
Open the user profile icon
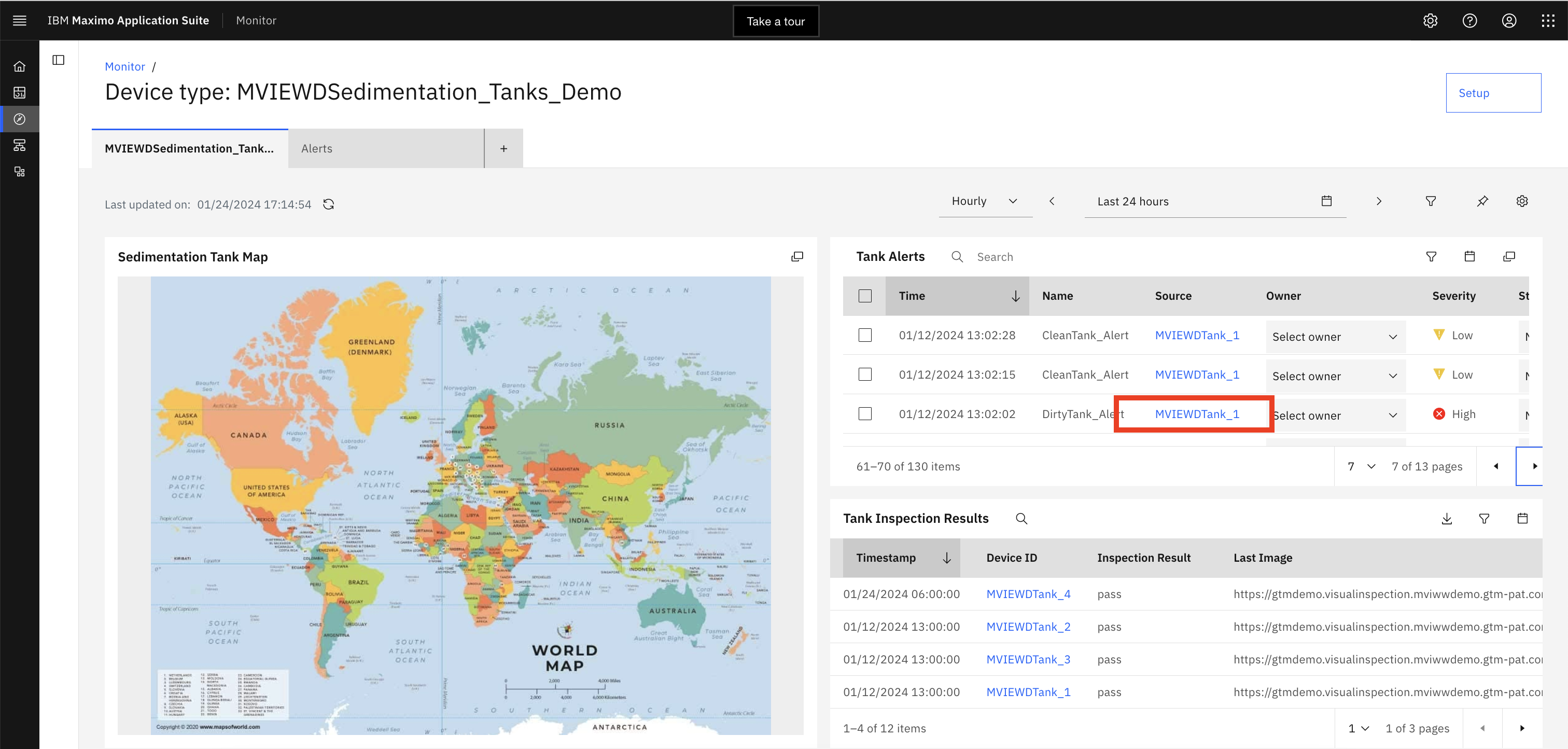(1509, 21)
